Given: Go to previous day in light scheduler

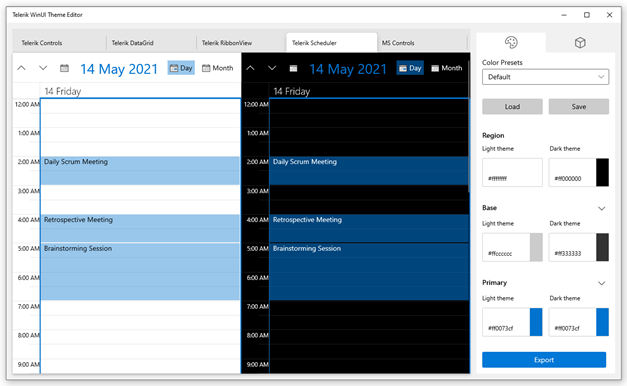Looking at the screenshot, I should (22, 68).
